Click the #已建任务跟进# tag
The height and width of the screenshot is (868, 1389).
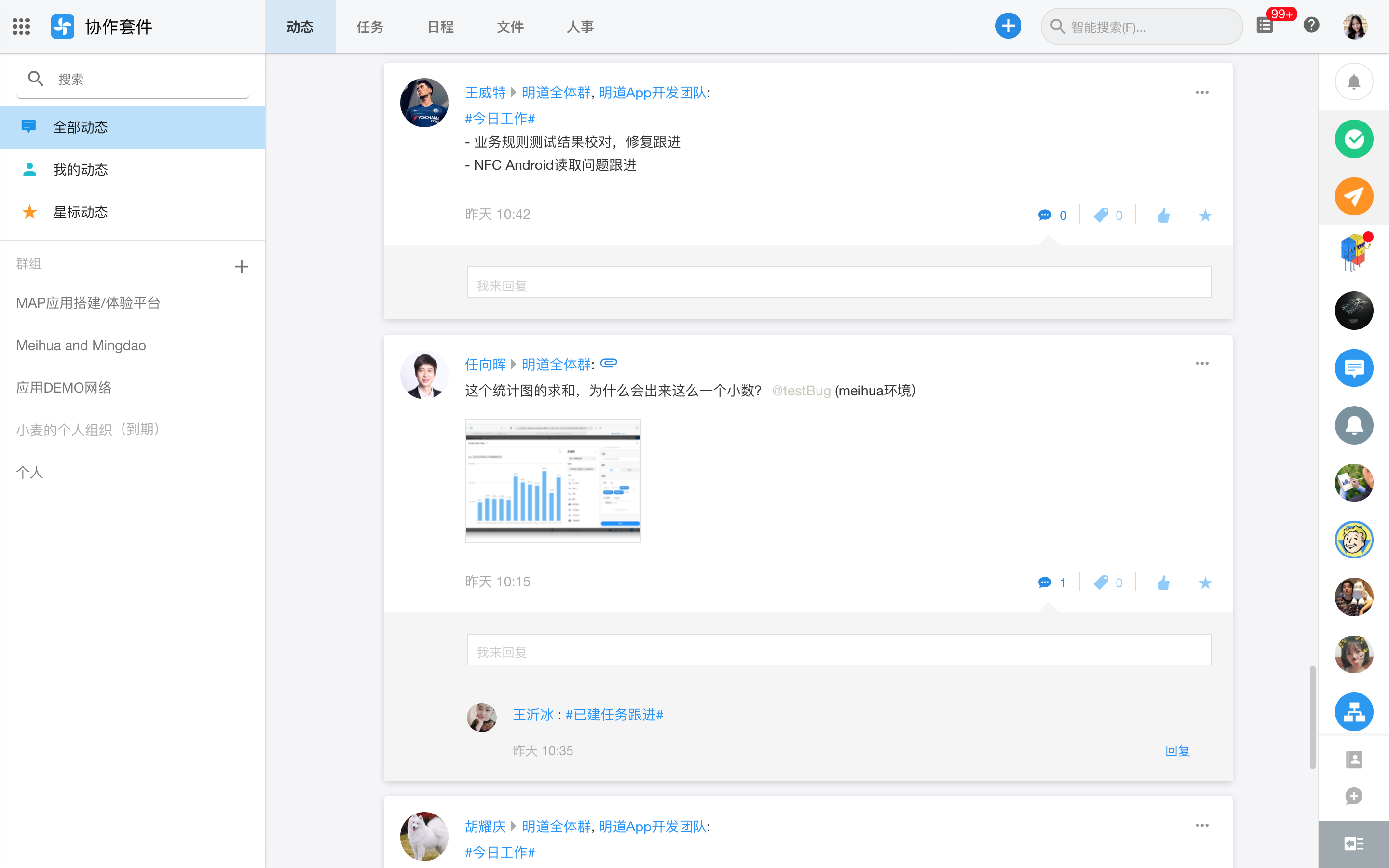pos(614,714)
